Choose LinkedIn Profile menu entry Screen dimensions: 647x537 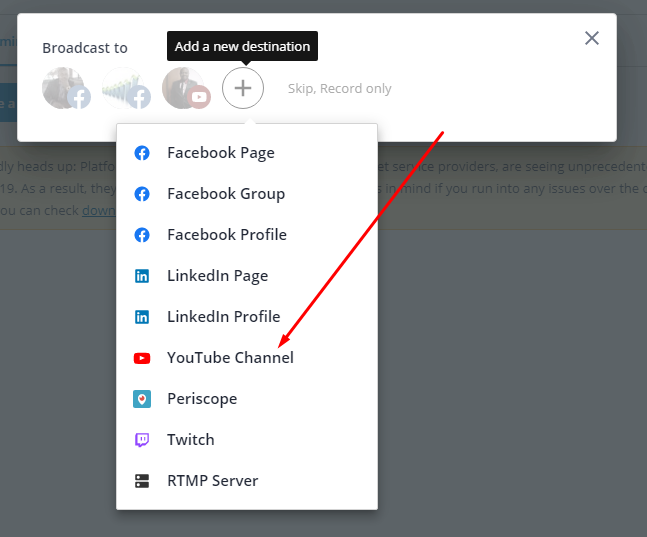coord(223,317)
